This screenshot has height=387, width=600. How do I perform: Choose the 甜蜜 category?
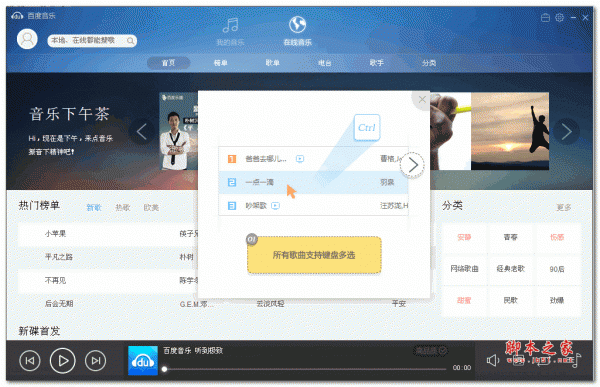coord(464,300)
